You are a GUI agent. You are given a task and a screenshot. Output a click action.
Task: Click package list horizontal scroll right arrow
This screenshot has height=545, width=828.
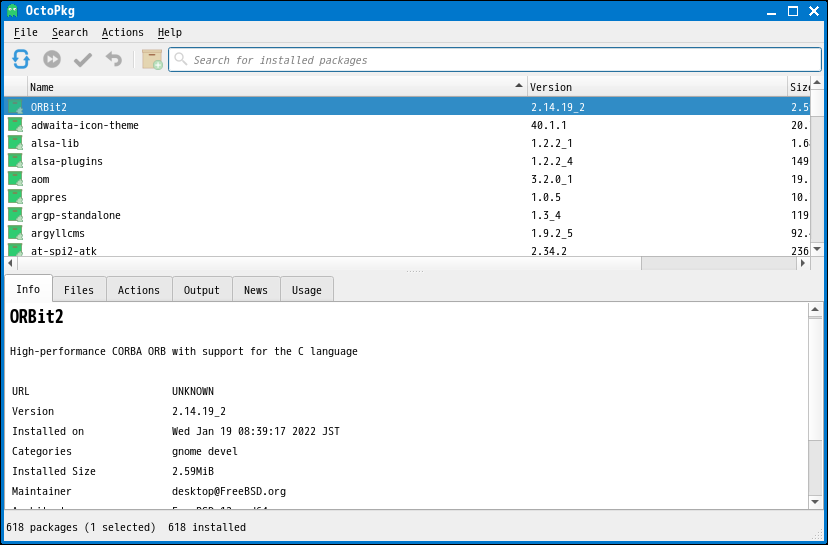(803, 262)
